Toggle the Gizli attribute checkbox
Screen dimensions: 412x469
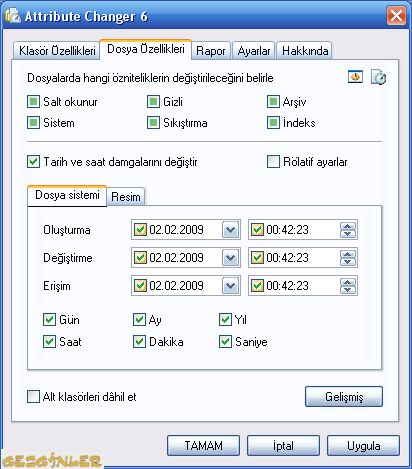[x=153, y=102]
